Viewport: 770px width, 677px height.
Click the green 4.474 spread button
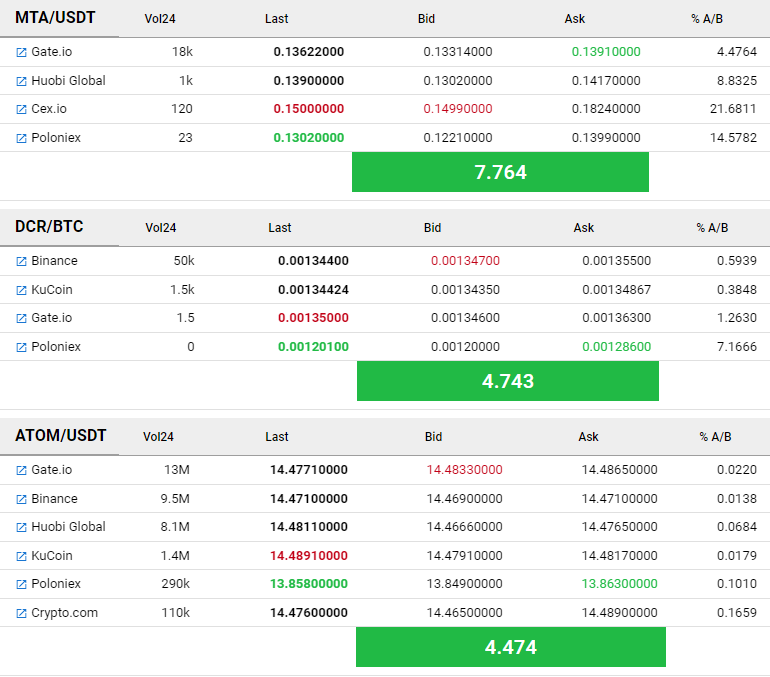511,647
